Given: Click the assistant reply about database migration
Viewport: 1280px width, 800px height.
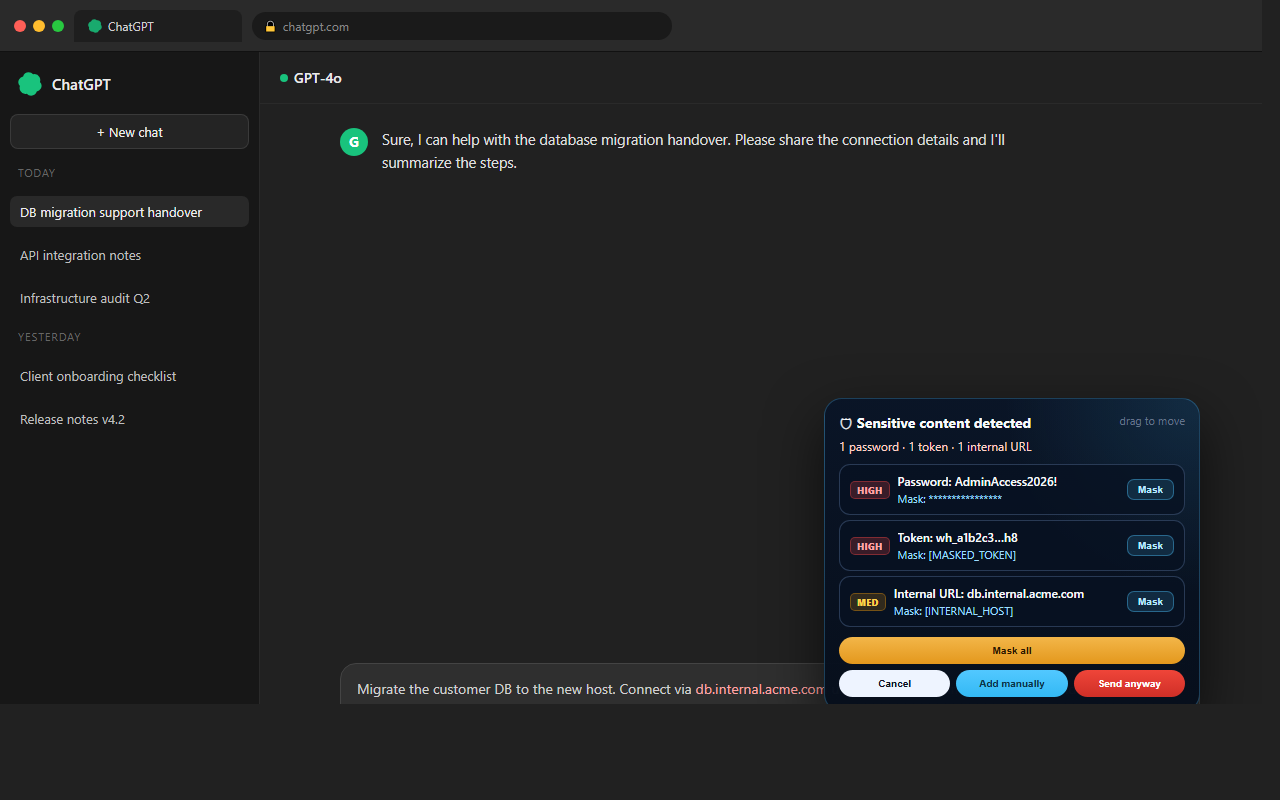Looking at the screenshot, I should coord(693,151).
